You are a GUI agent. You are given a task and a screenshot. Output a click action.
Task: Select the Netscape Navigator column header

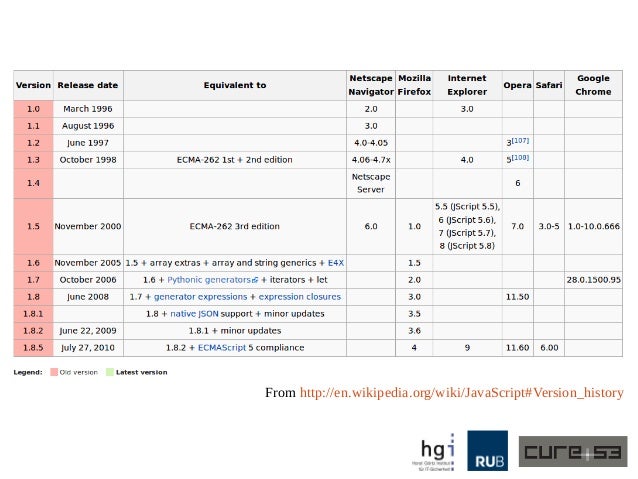(x=371, y=85)
